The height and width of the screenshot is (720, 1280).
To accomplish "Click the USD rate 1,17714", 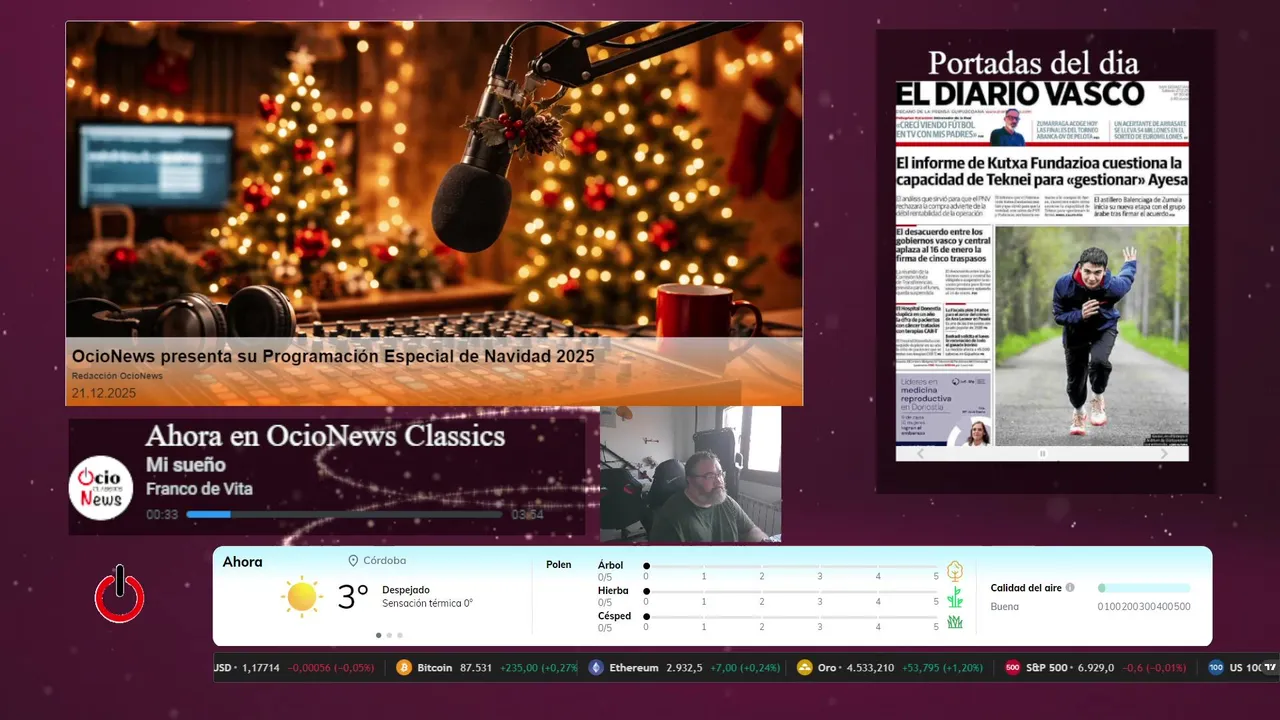I will coord(261,668).
